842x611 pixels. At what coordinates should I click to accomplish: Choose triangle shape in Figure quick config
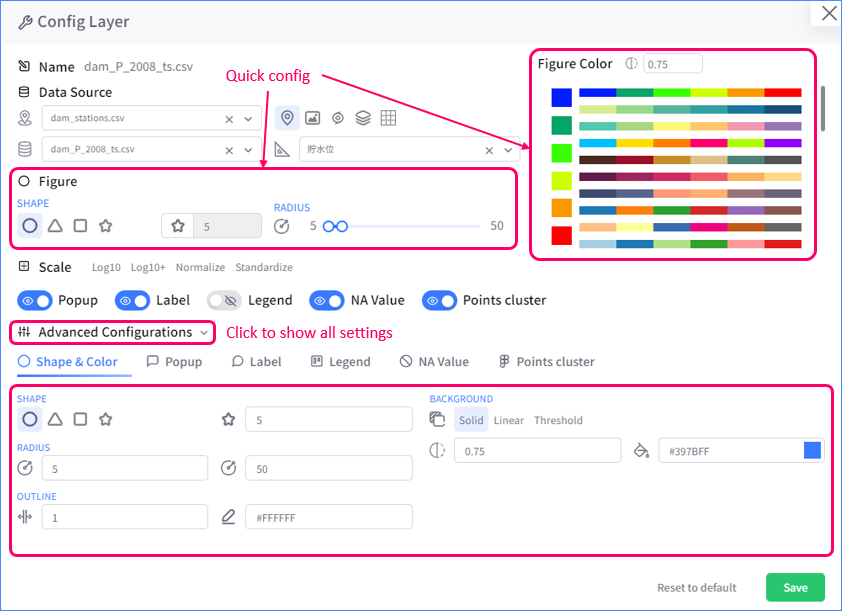pos(55,226)
